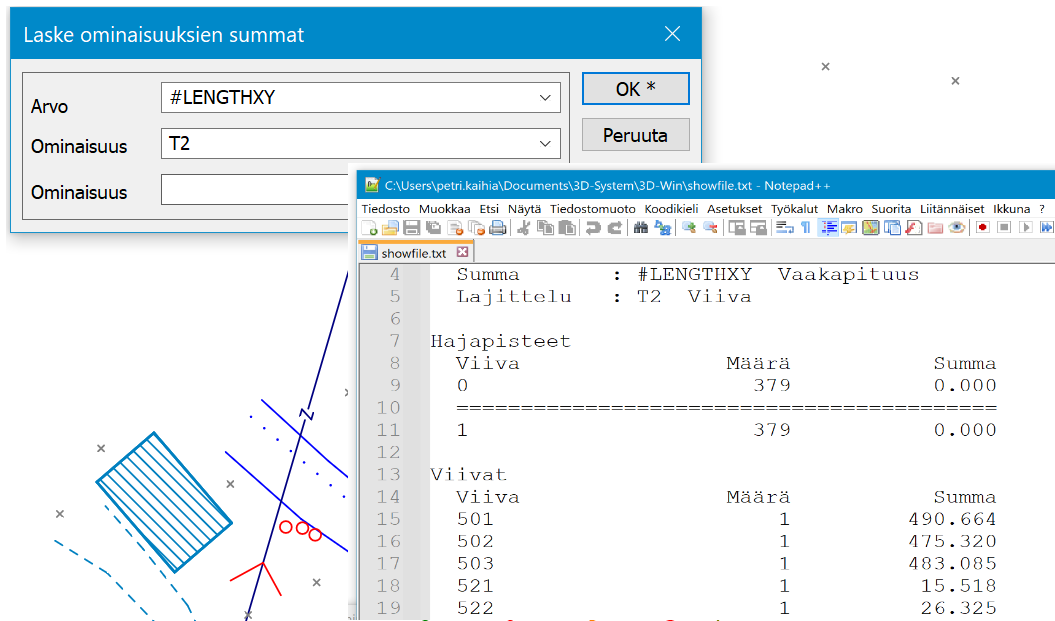Expand the Ominaisuus T2 dropdown

545,144
